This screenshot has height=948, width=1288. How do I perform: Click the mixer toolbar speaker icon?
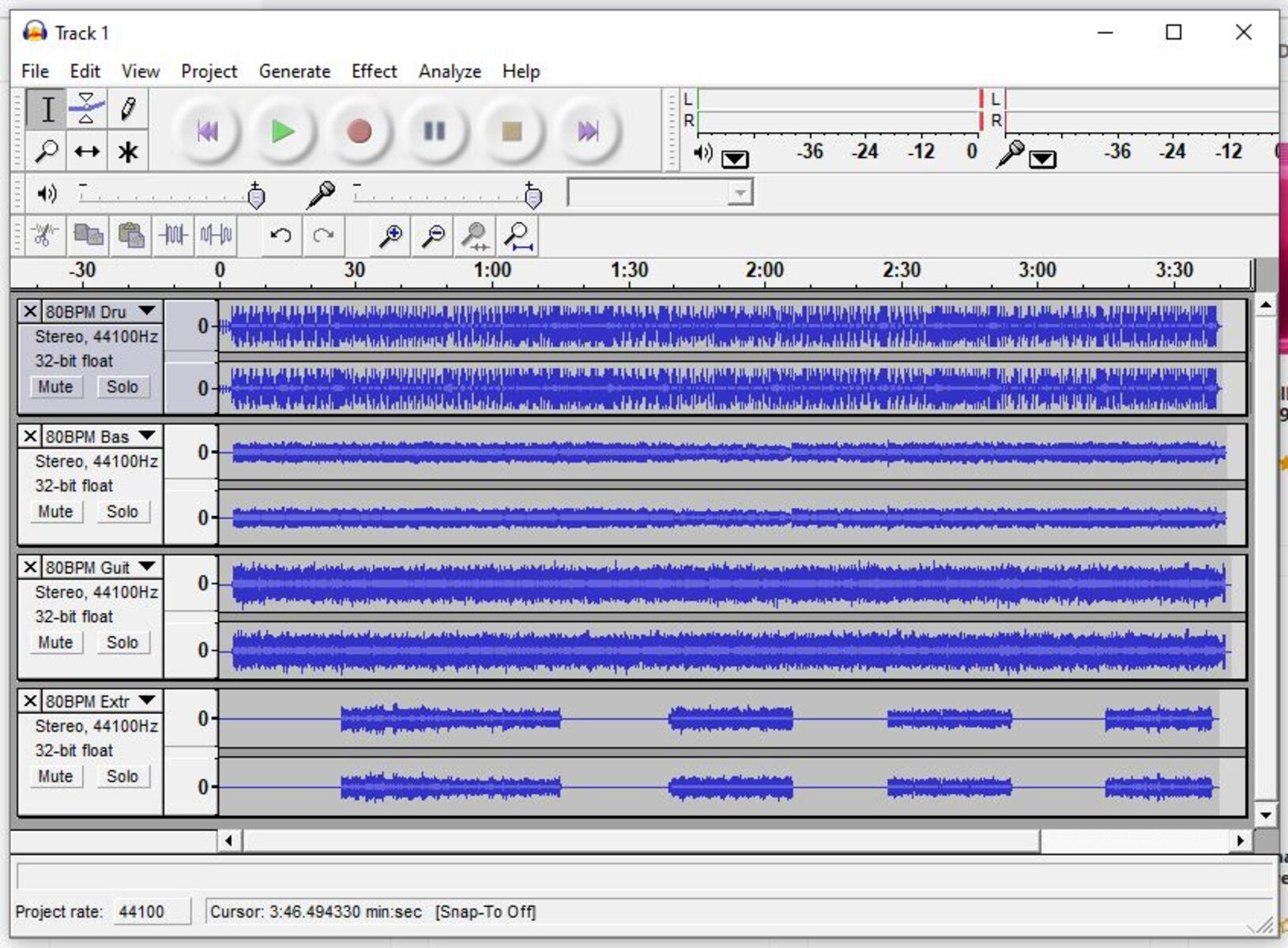coord(47,194)
